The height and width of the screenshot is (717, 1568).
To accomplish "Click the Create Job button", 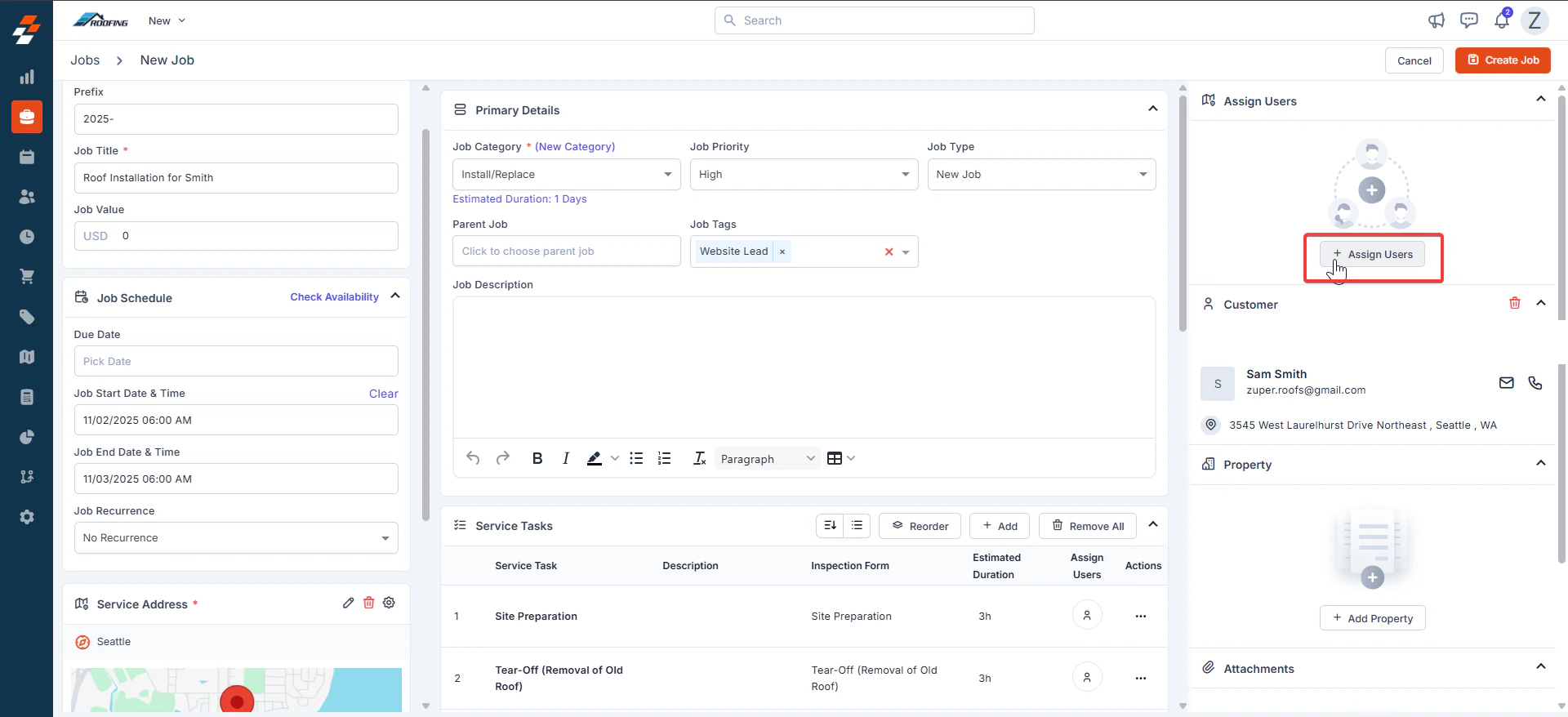I will (1503, 60).
